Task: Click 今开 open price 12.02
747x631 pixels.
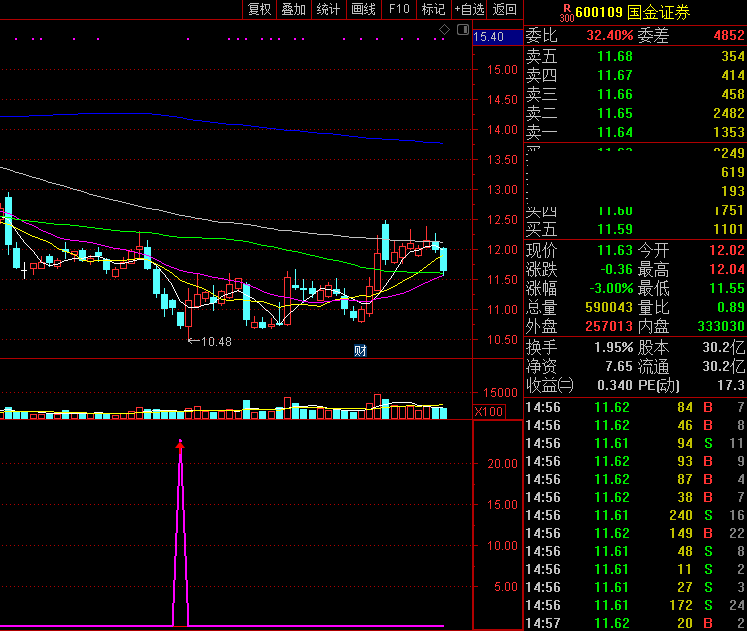Action: 727,250
